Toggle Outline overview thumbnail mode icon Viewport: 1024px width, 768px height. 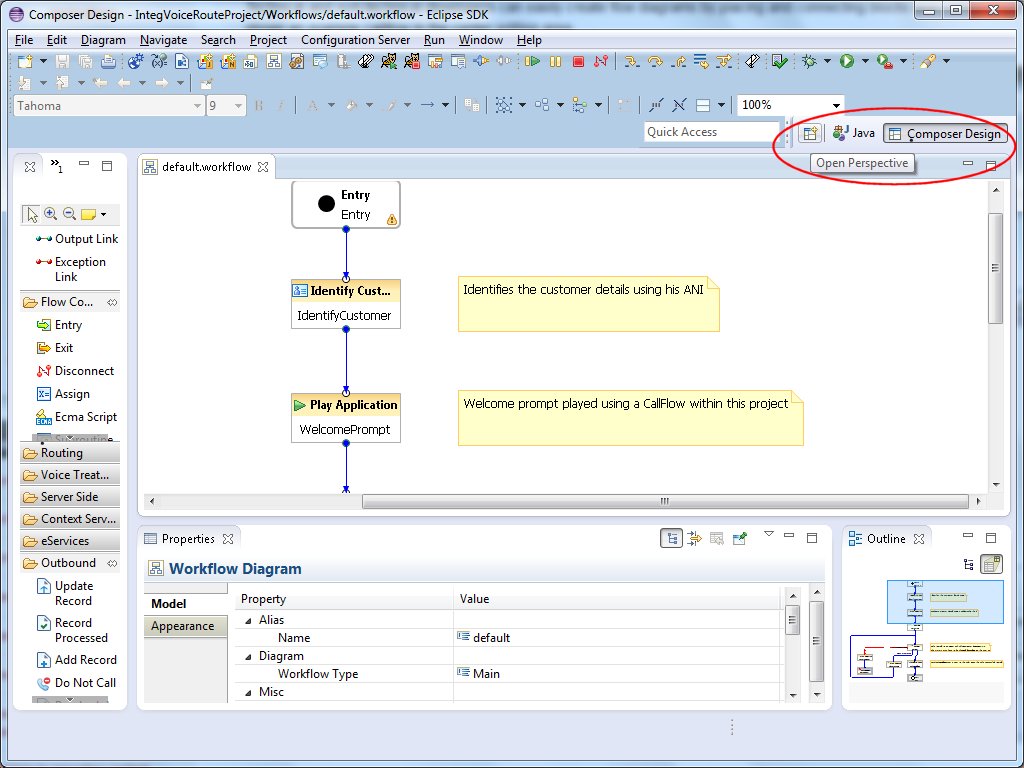[x=992, y=564]
